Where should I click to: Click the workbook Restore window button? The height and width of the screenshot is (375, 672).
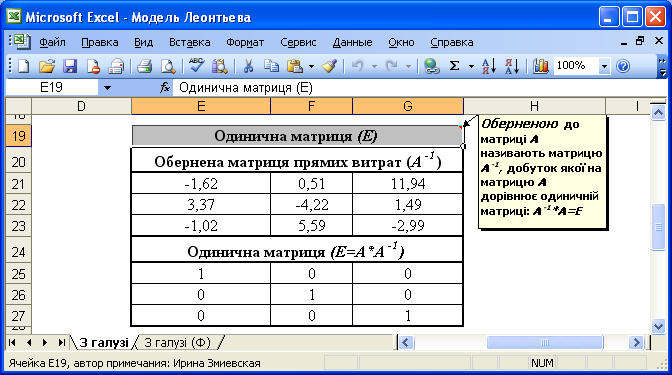click(640, 41)
